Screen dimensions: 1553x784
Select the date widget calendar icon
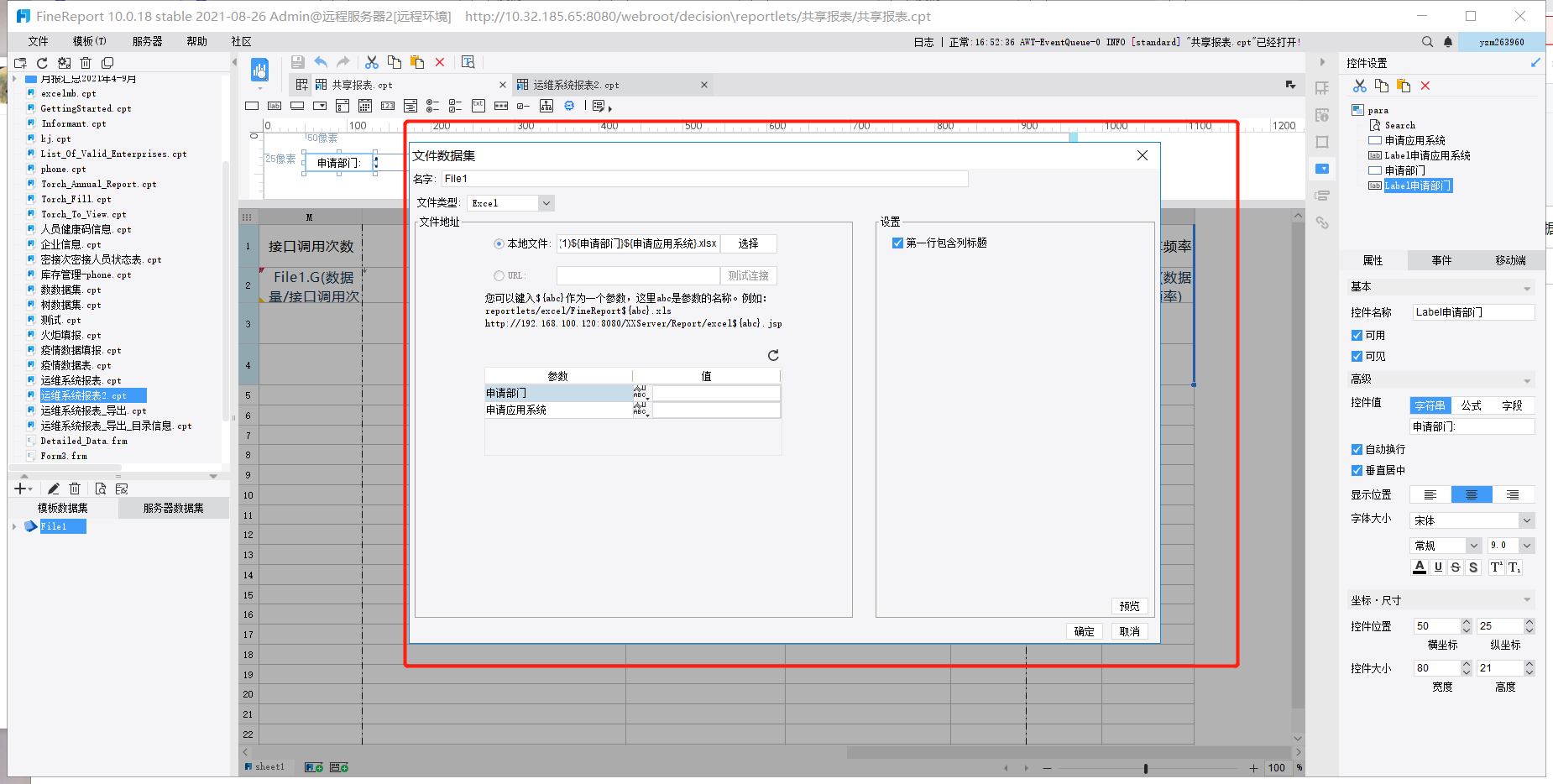click(x=365, y=106)
